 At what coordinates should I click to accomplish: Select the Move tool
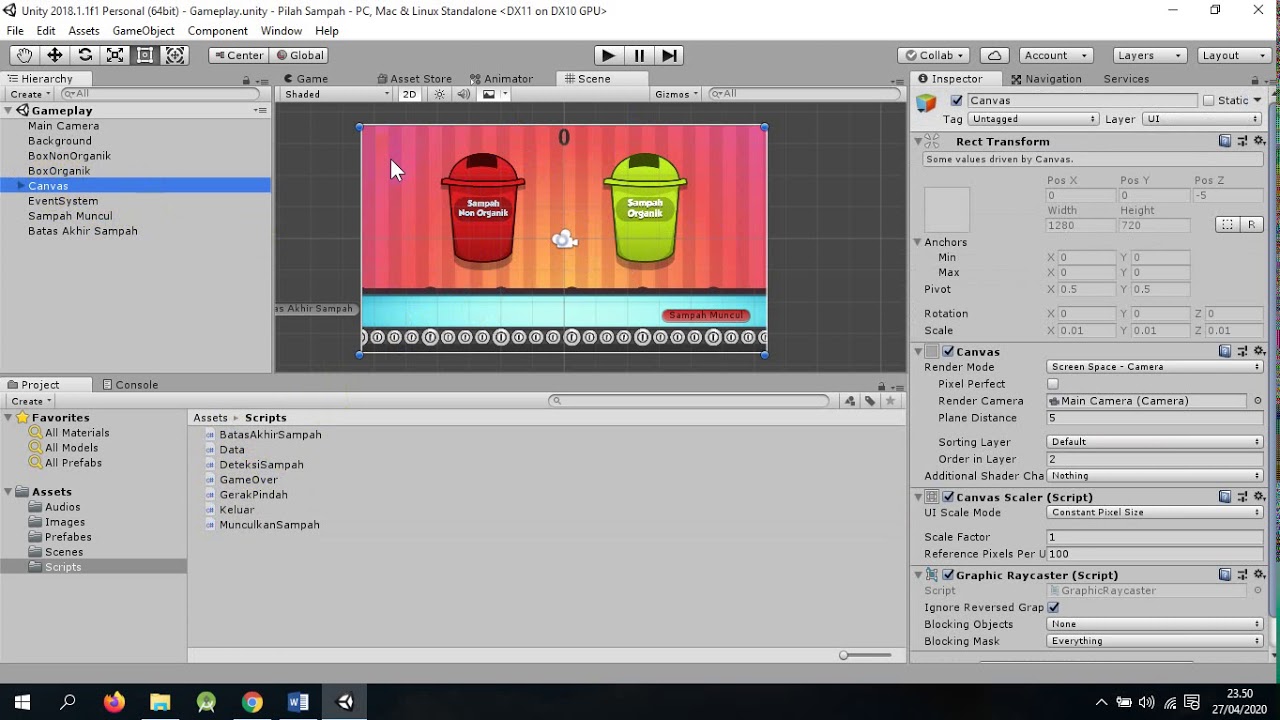(x=54, y=55)
